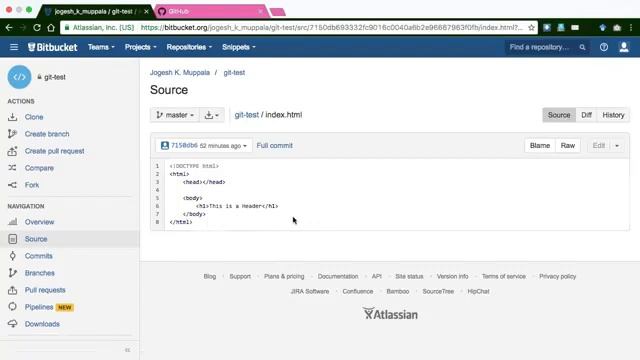Click the Bitbucket logo

tap(52, 47)
